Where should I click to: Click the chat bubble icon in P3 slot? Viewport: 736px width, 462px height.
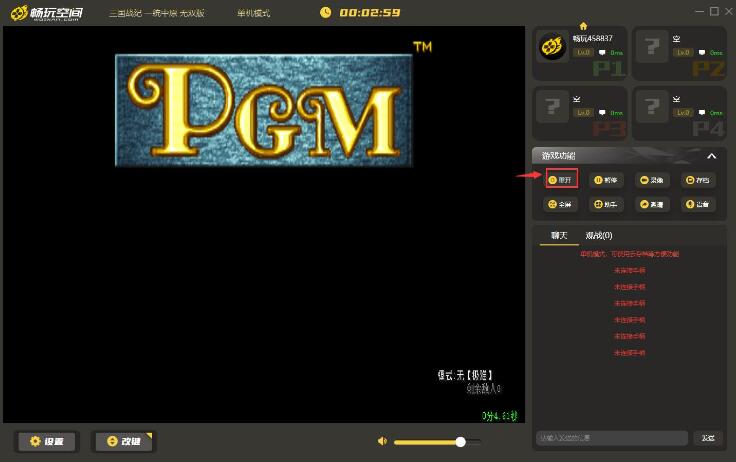[602, 113]
